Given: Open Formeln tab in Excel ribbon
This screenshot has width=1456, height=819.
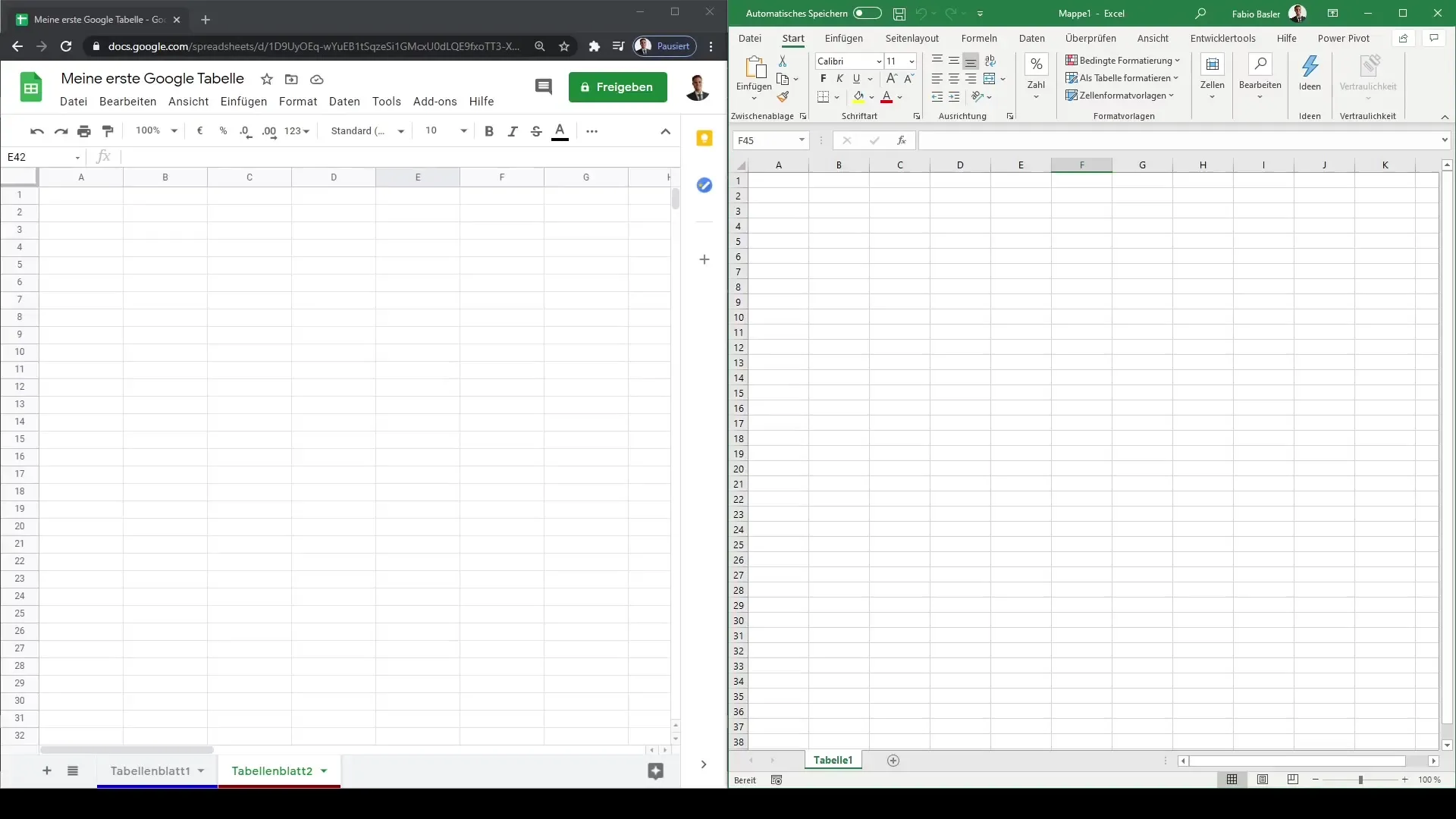Looking at the screenshot, I should [x=979, y=39].
